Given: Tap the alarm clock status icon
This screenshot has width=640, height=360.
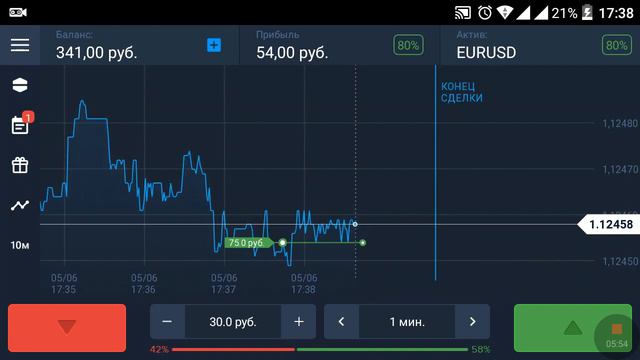Looking at the screenshot, I should pos(484,13).
